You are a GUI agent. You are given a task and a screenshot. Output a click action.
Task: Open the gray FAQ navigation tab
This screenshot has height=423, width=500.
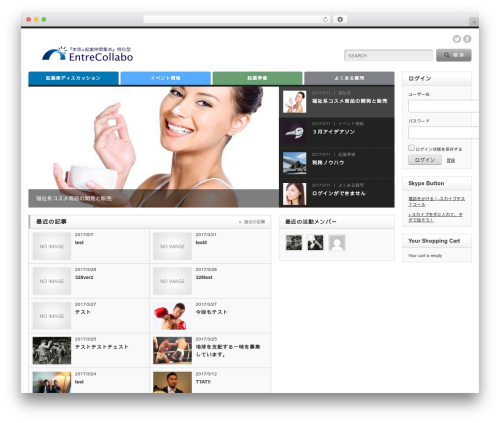(349, 78)
